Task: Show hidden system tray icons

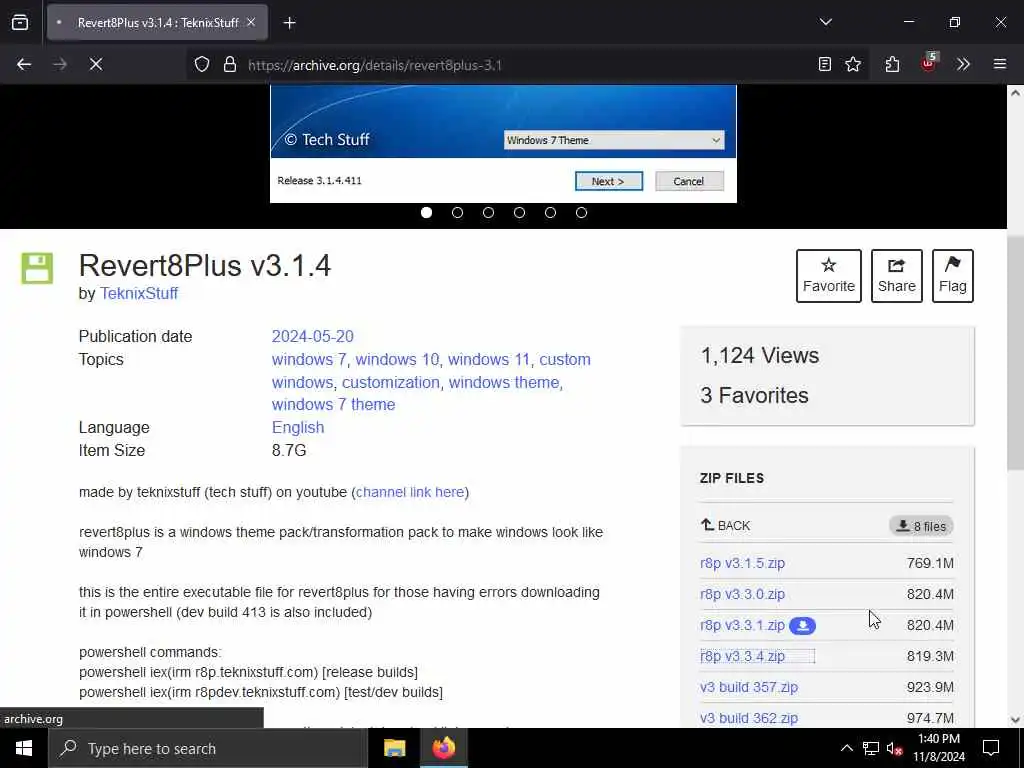Action: [x=846, y=748]
